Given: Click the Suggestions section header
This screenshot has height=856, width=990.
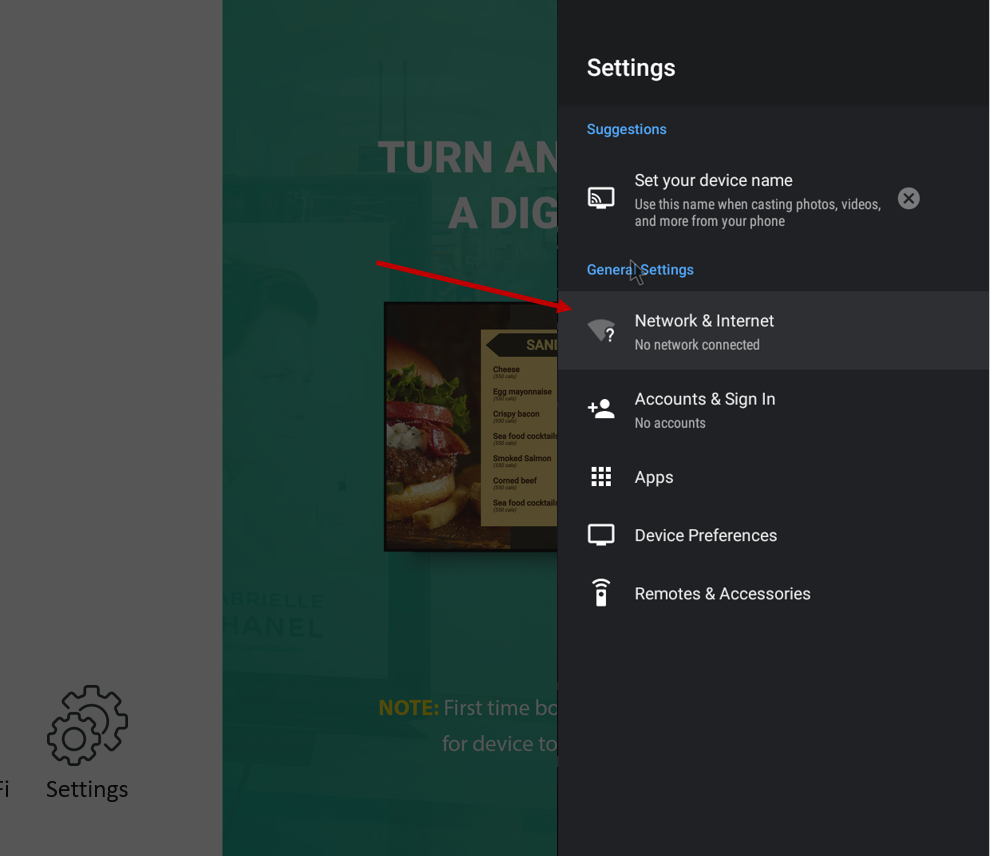Looking at the screenshot, I should pos(626,129).
